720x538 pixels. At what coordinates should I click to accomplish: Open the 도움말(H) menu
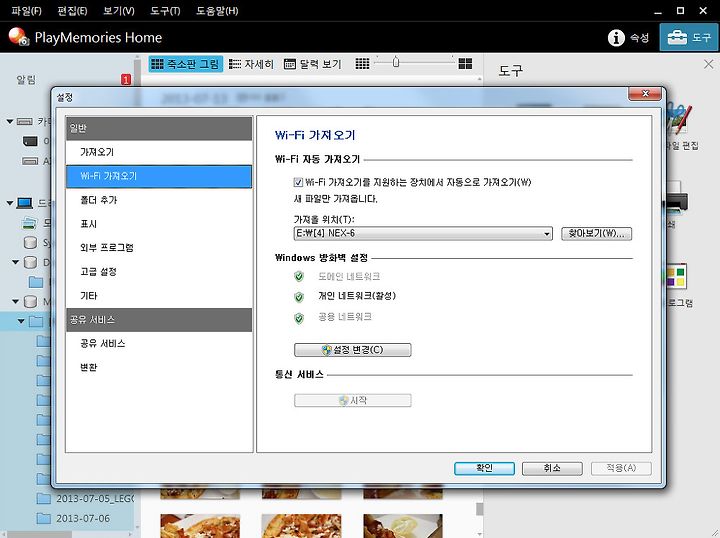pos(217,11)
